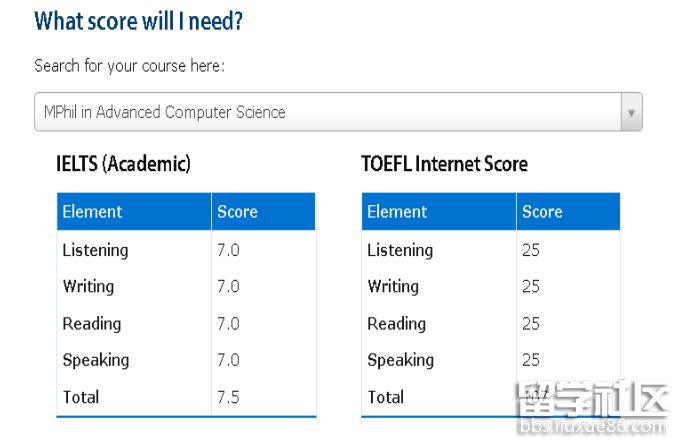Image resolution: width=683 pixels, height=448 pixels.
Task: Click the "IELTS (Academic)" table title
Action: click(x=123, y=163)
